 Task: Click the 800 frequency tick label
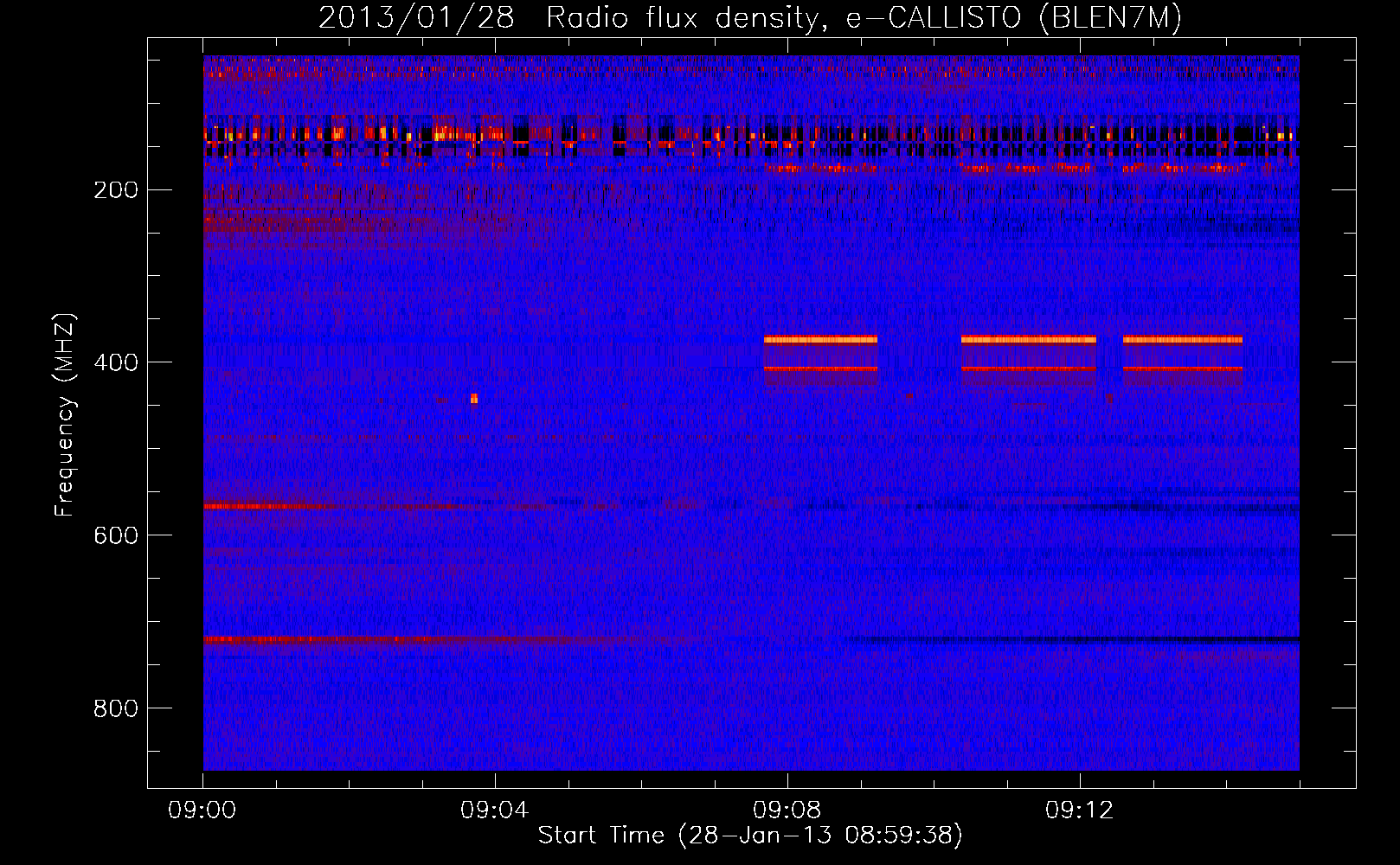[115, 708]
